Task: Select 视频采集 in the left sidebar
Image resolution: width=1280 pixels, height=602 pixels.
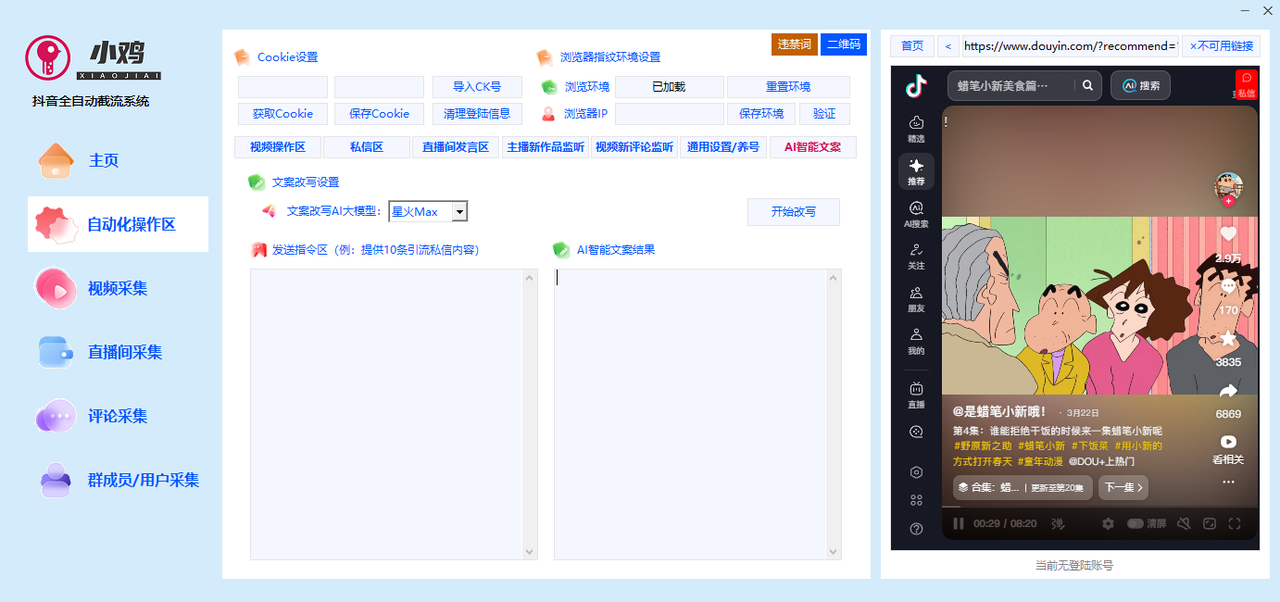Action: [117, 288]
